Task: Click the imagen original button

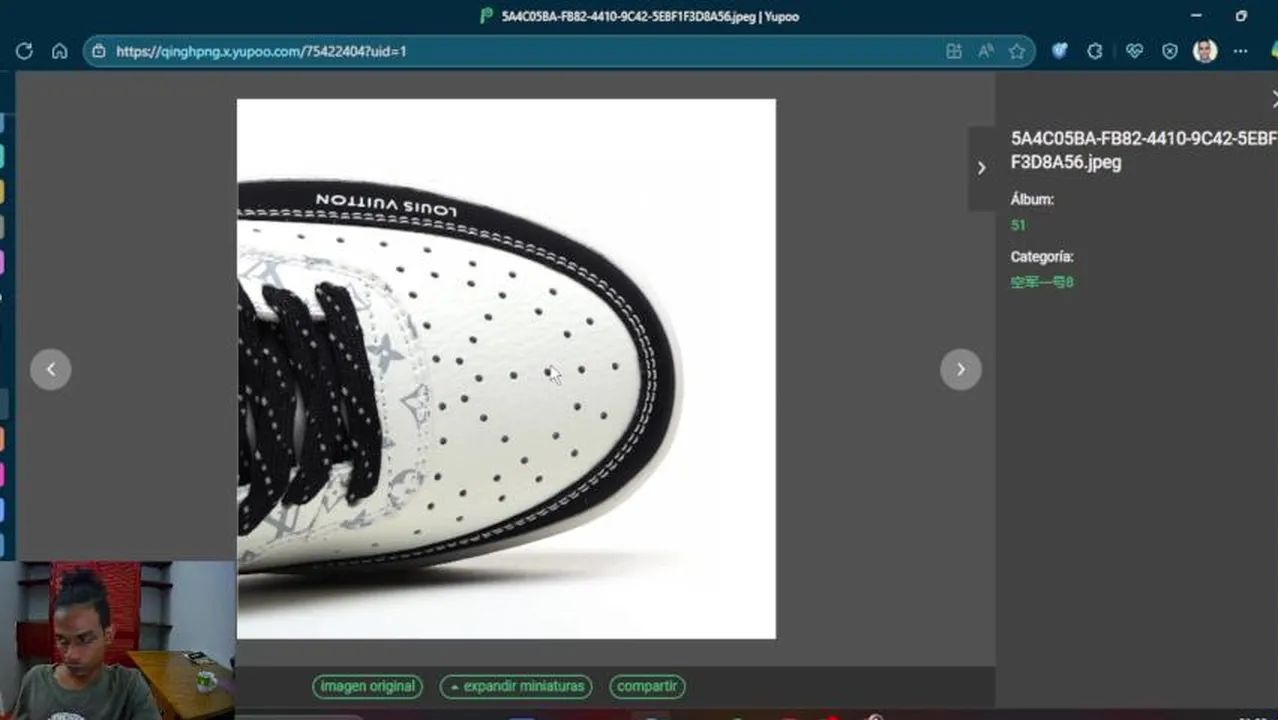Action: (368, 686)
